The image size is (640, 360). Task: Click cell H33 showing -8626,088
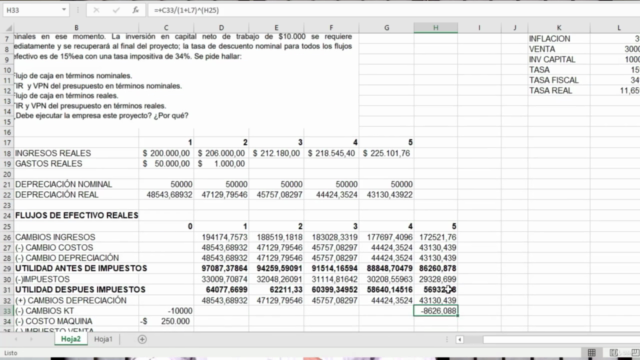click(x=436, y=311)
